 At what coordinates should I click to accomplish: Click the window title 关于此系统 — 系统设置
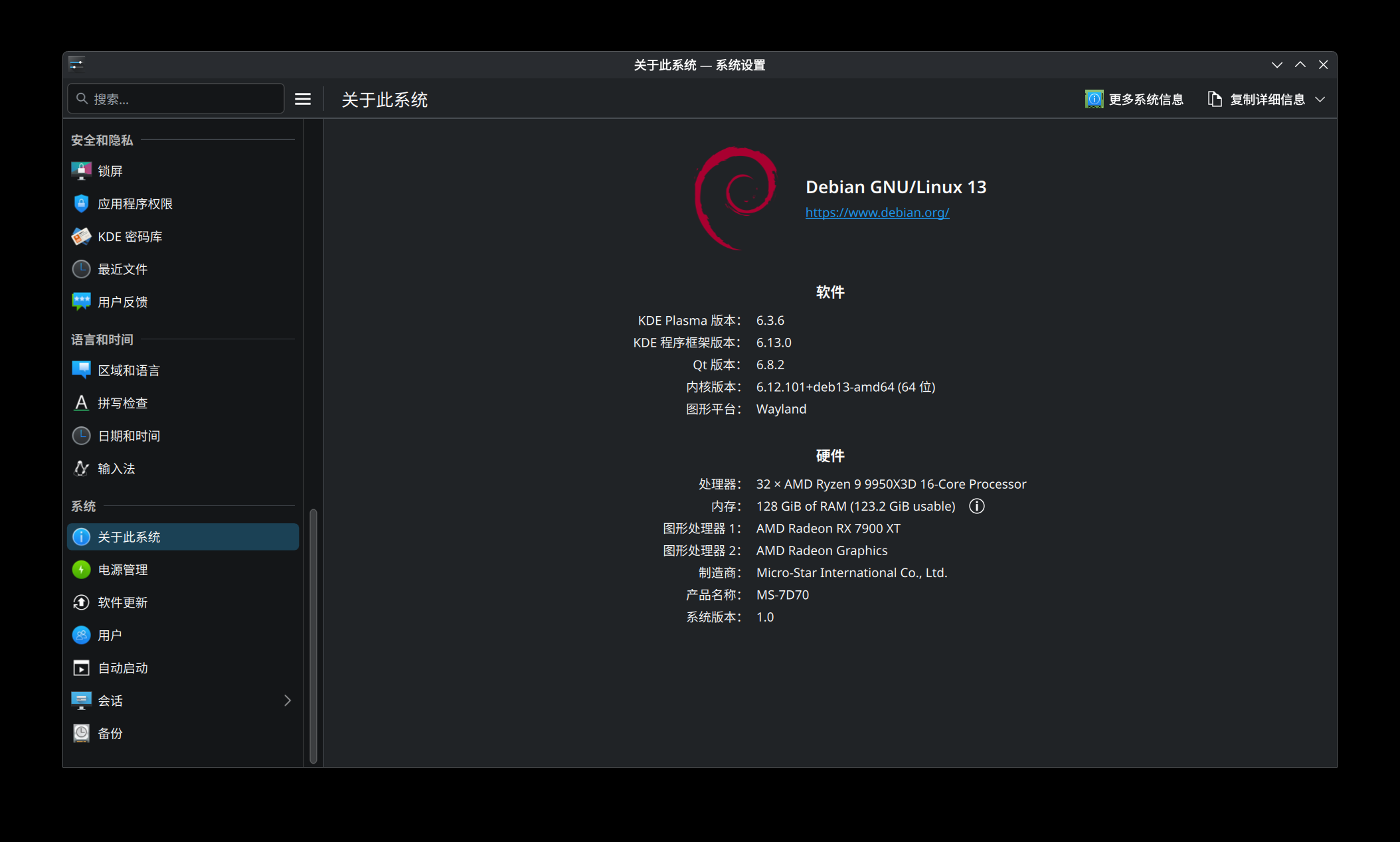click(x=700, y=64)
